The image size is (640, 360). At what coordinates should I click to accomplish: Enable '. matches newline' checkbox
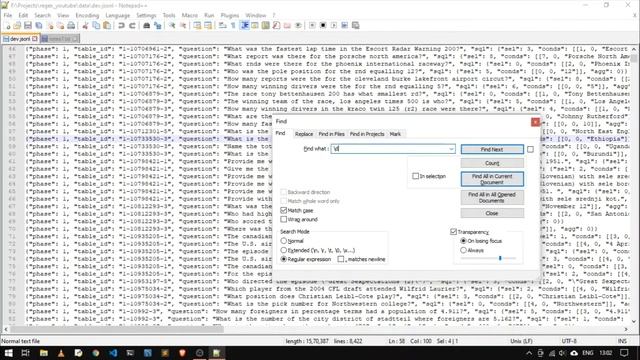click(341, 259)
